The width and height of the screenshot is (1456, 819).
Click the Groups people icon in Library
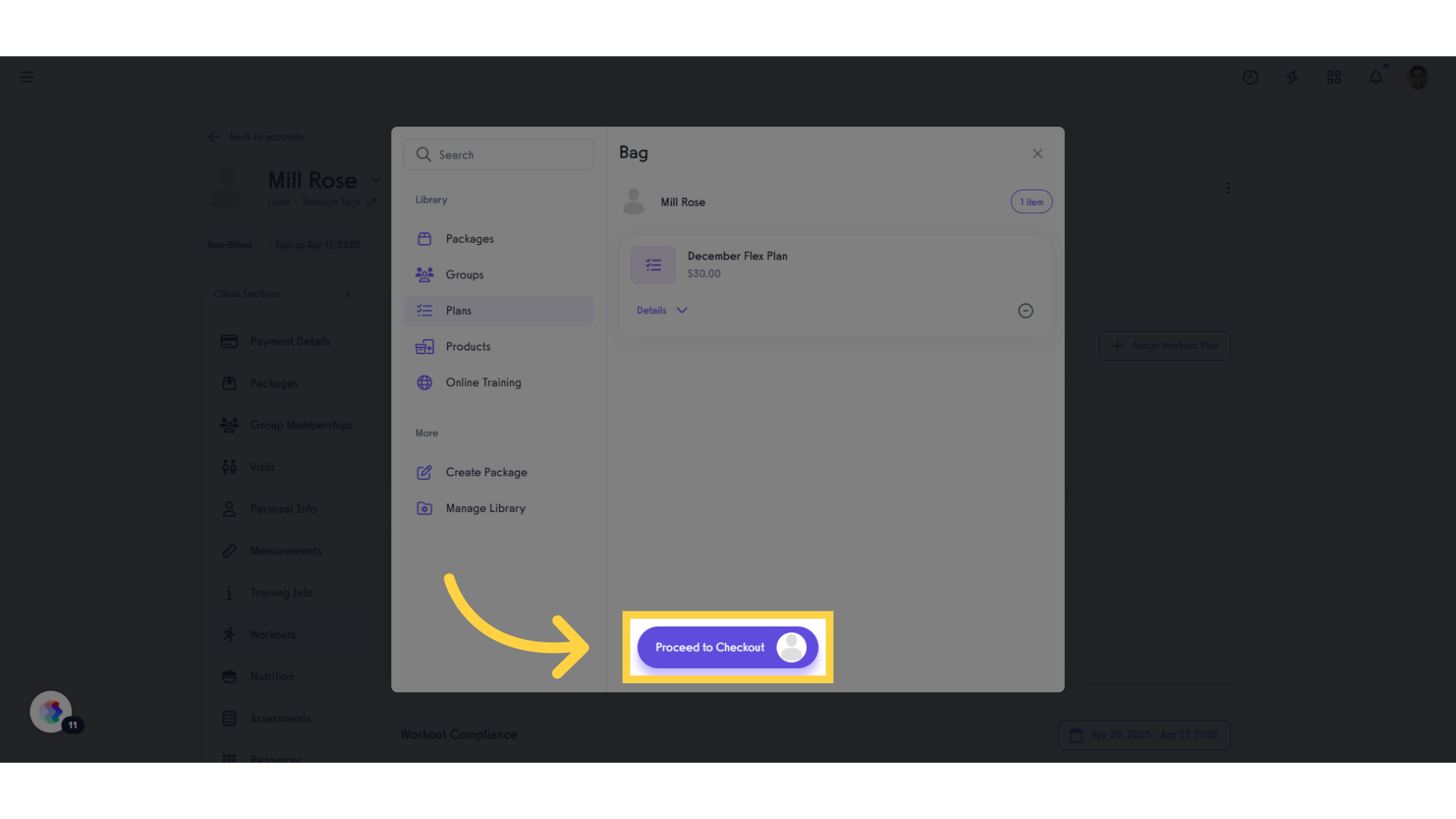tap(425, 275)
